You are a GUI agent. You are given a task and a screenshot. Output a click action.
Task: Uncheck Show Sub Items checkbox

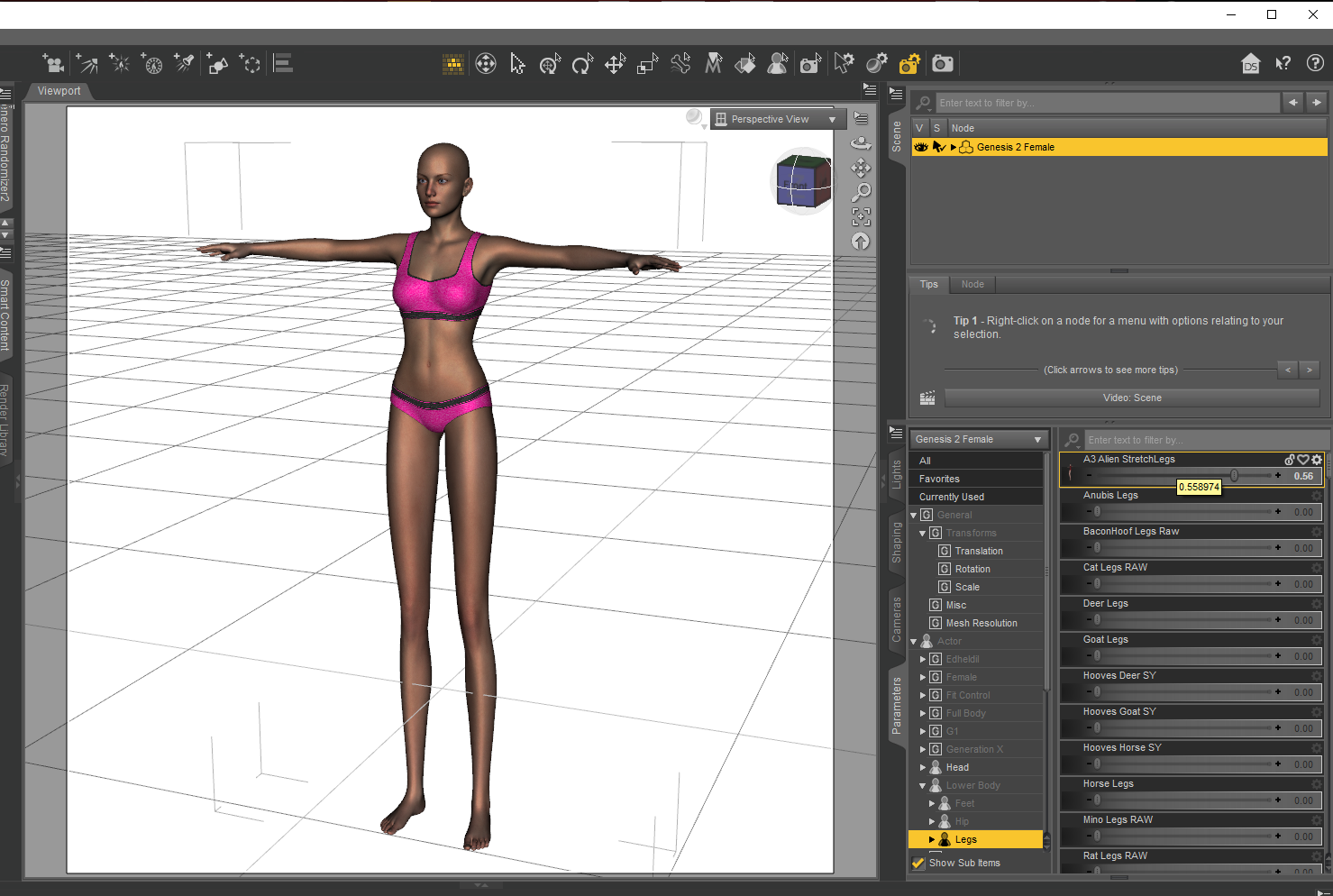tap(918, 863)
